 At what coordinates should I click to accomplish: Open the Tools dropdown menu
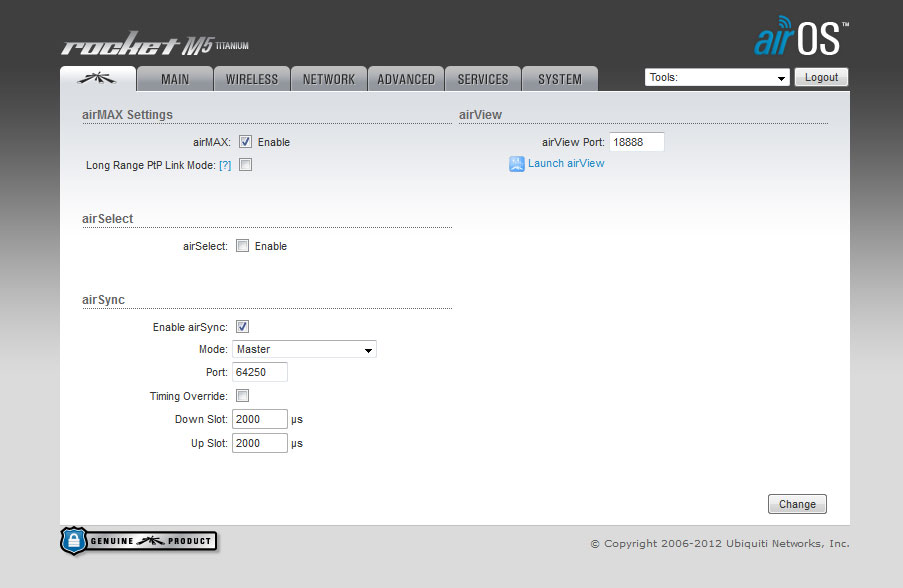(716, 76)
